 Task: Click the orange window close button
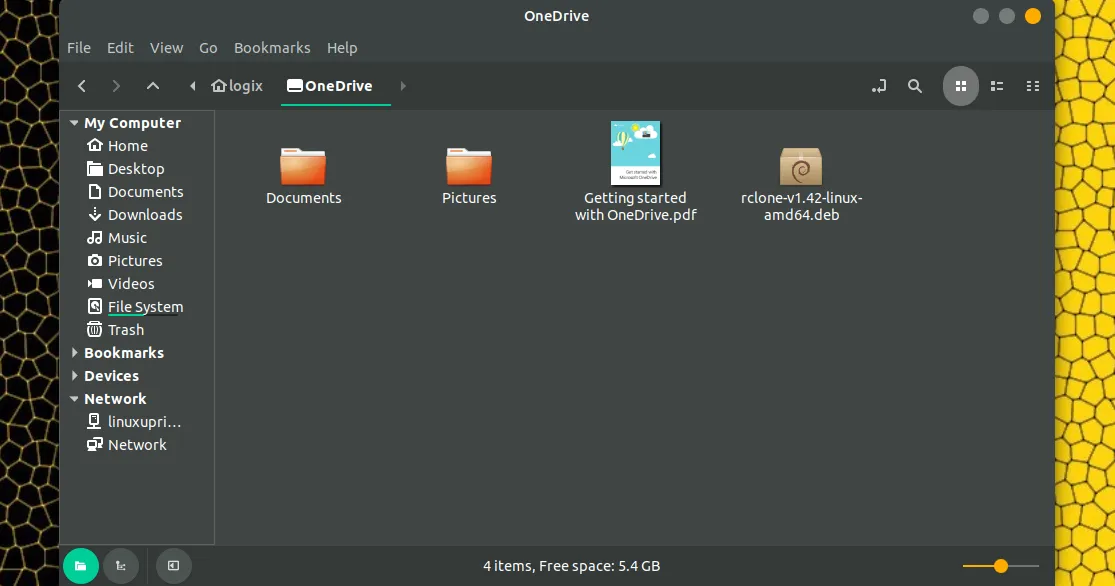point(1033,16)
